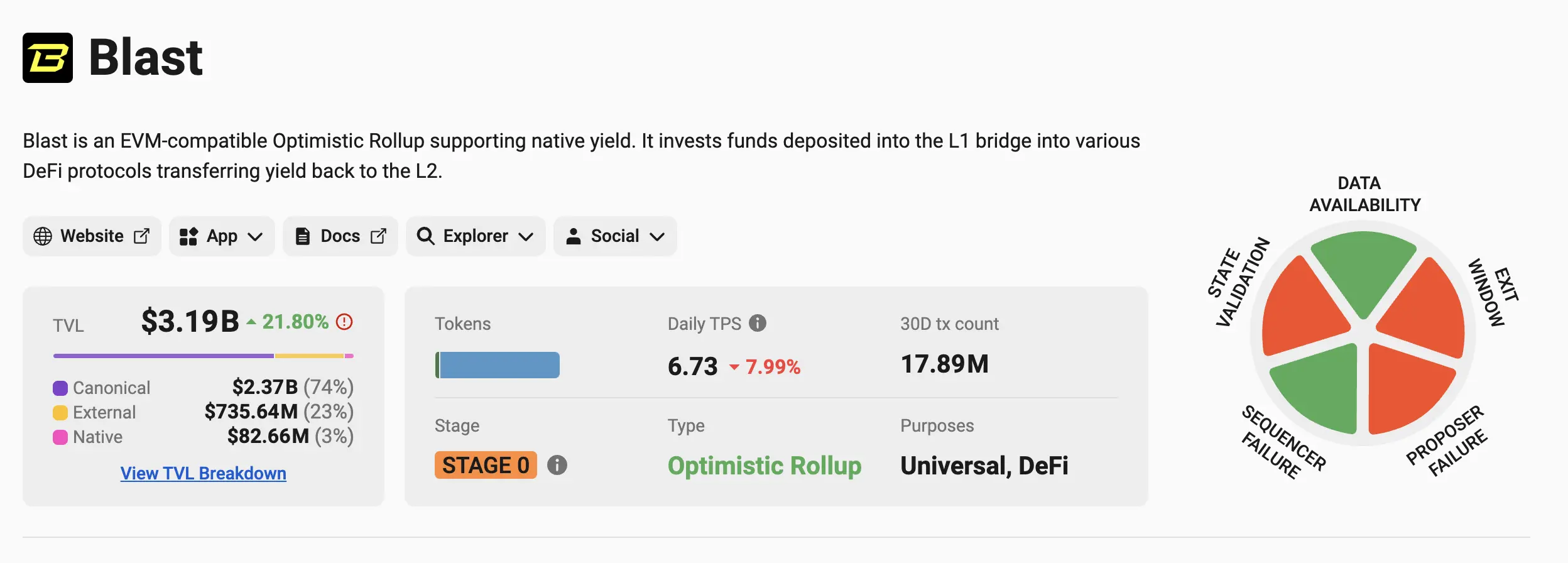Image resolution: width=1568 pixels, height=563 pixels.
Task: Click the blue Tokens bar
Action: (x=499, y=365)
